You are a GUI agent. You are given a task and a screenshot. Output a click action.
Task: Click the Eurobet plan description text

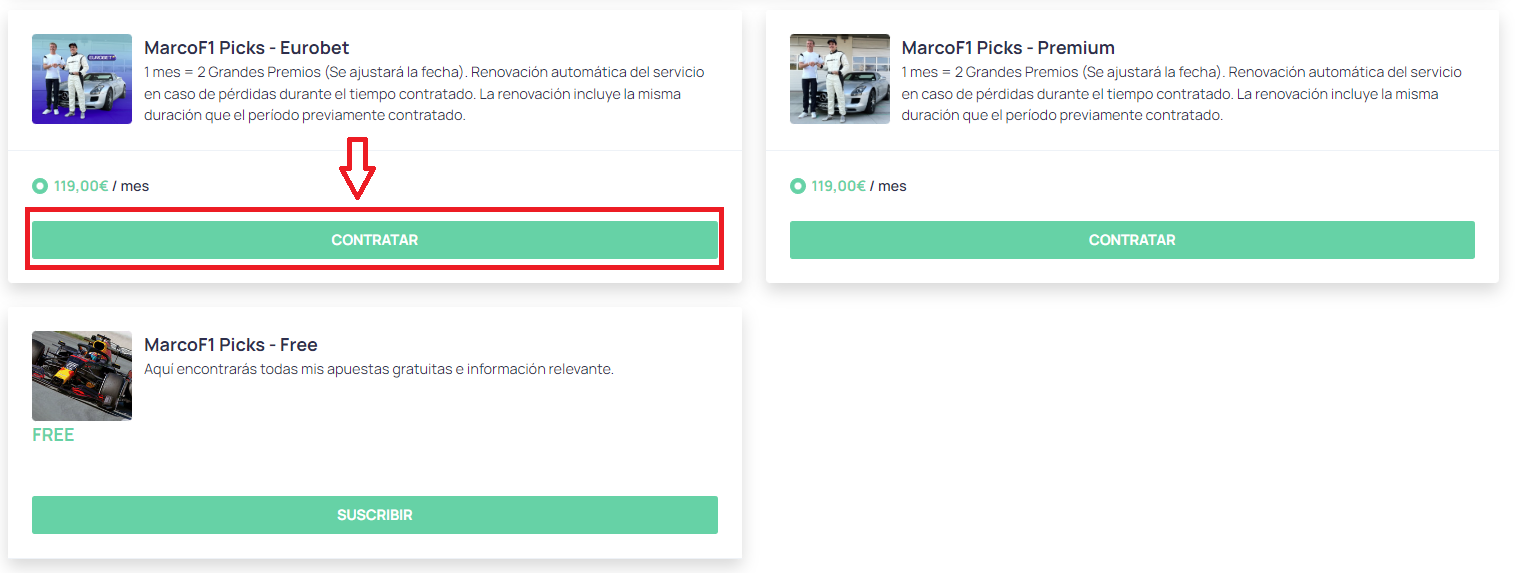click(x=425, y=94)
